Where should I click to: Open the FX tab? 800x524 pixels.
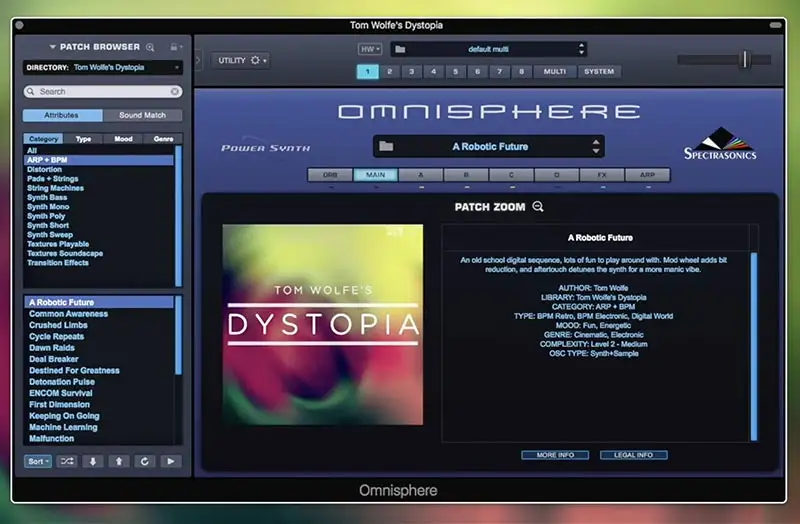click(x=602, y=175)
